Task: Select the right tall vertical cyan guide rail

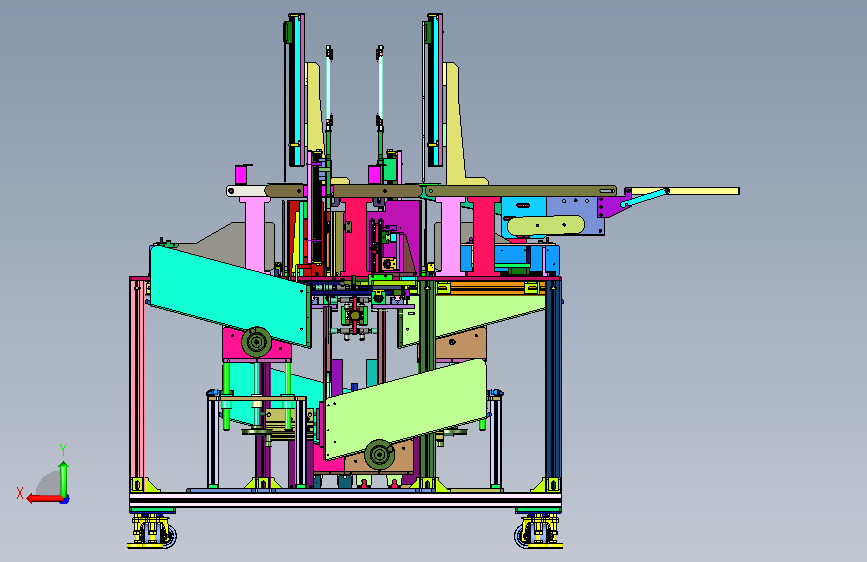Action: (434, 90)
